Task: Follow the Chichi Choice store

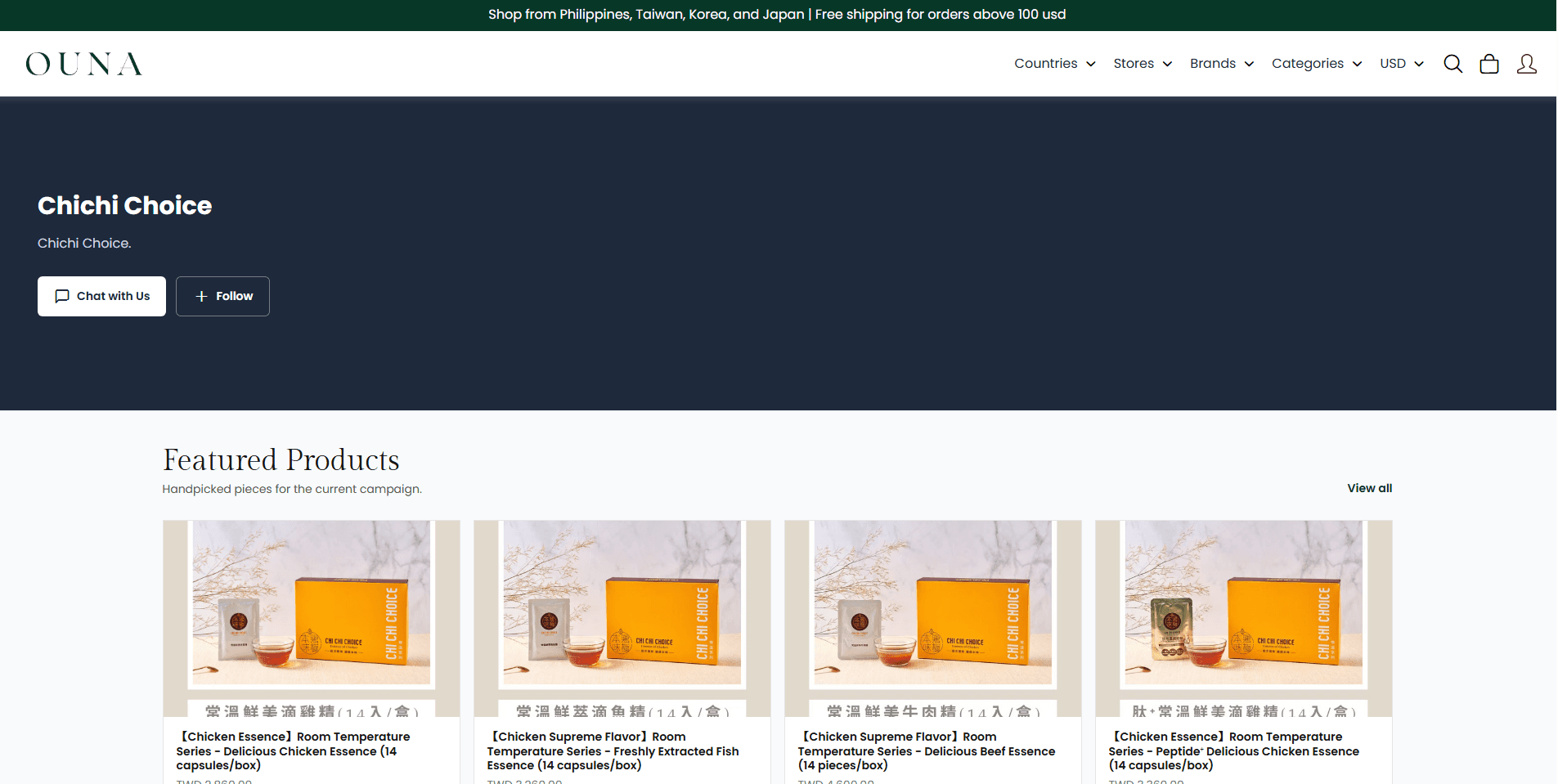Action: pos(222,296)
